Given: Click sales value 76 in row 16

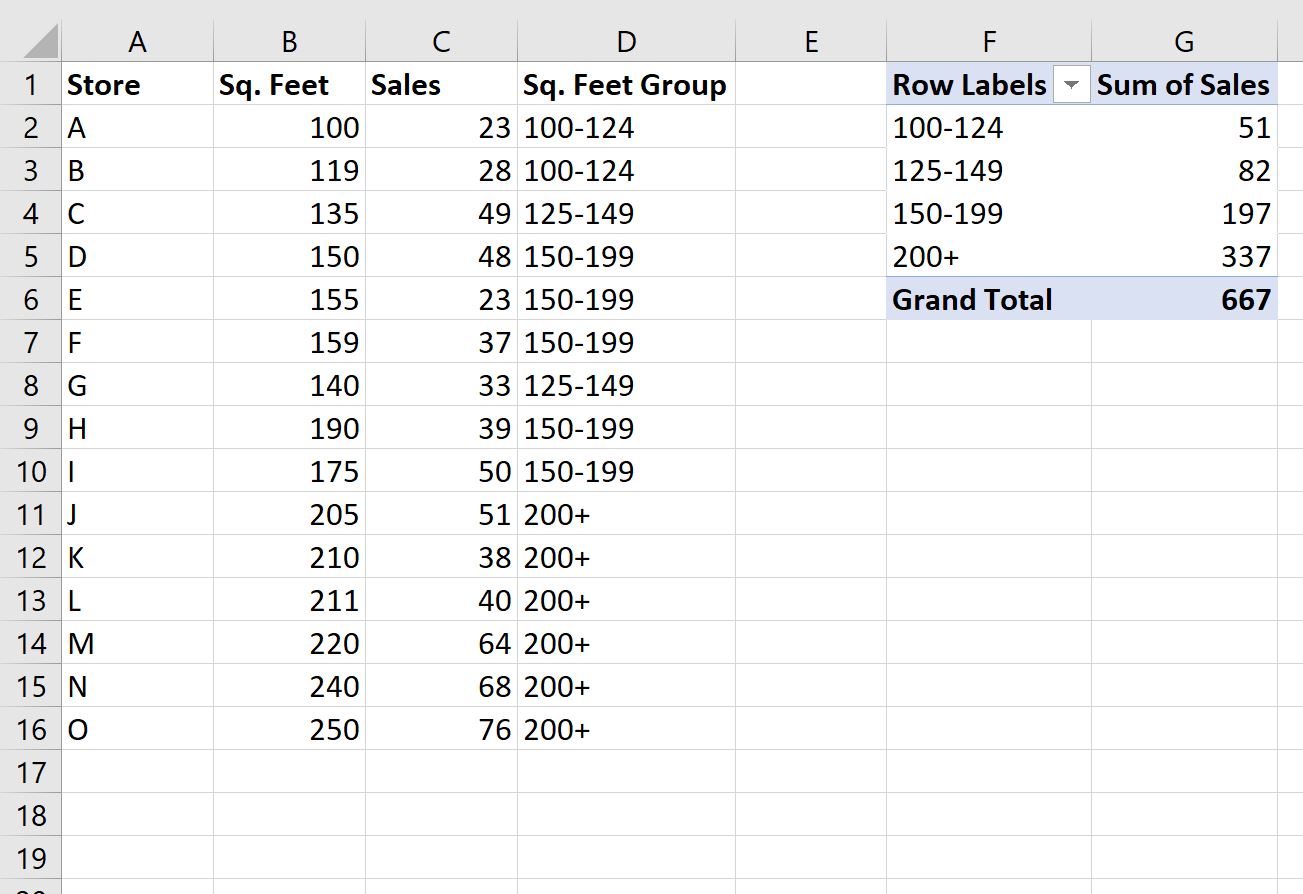Looking at the screenshot, I should 441,730.
